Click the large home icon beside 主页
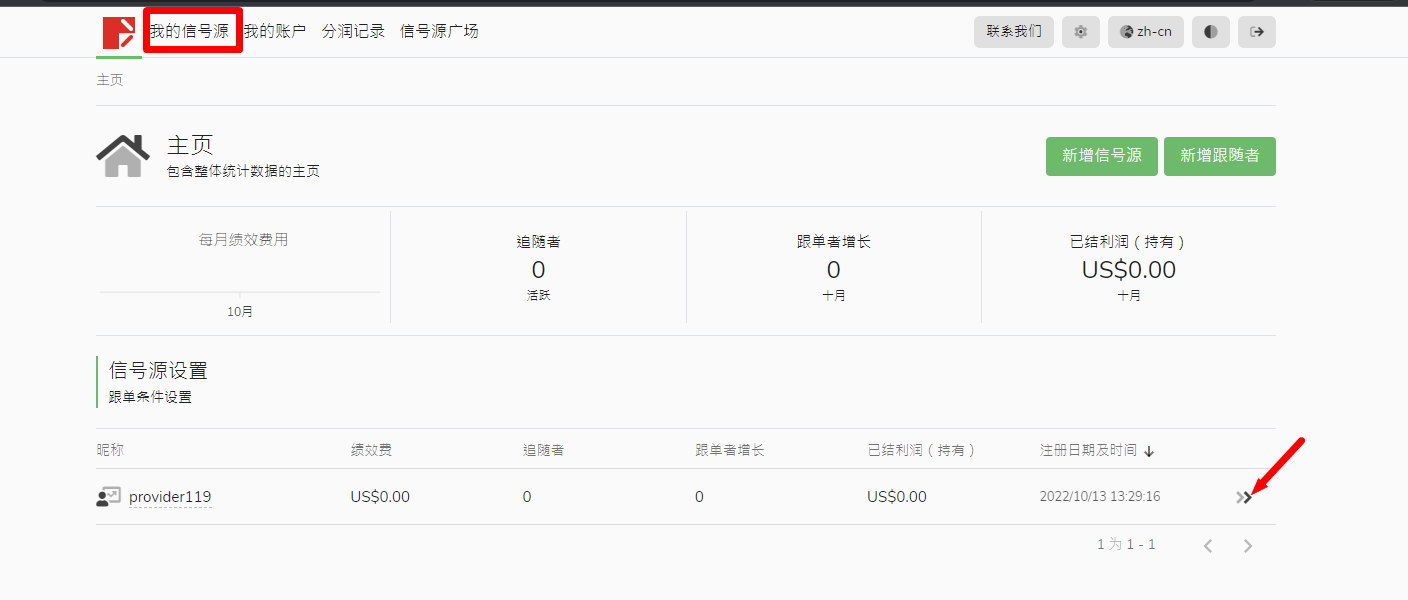 click(x=123, y=156)
